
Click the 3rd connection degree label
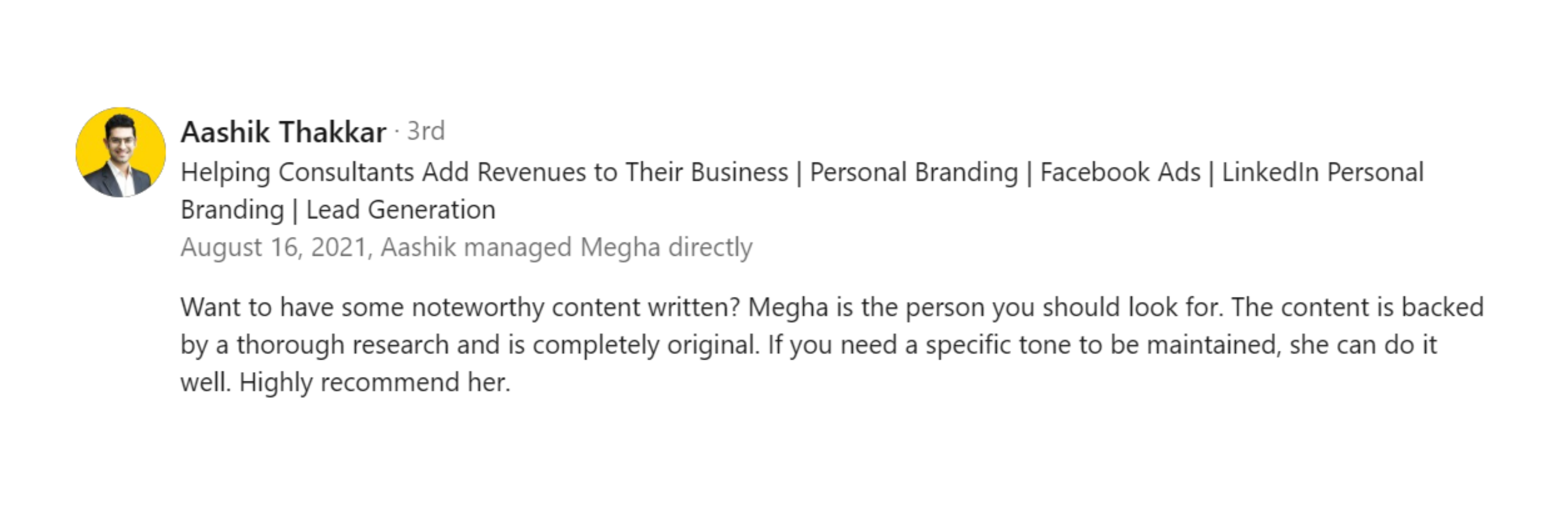pyautogui.click(x=425, y=131)
